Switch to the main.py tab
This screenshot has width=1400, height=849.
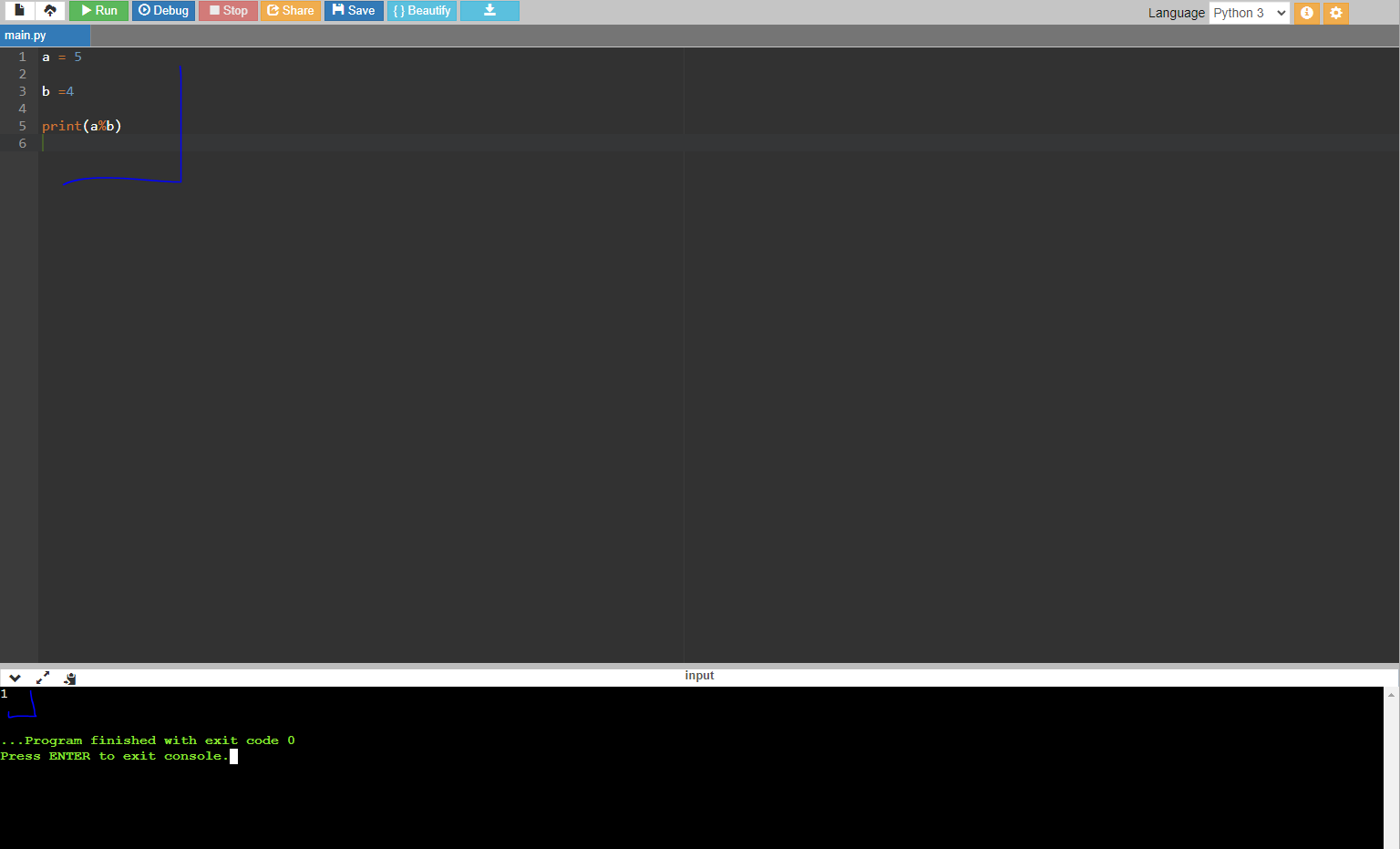coord(45,36)
